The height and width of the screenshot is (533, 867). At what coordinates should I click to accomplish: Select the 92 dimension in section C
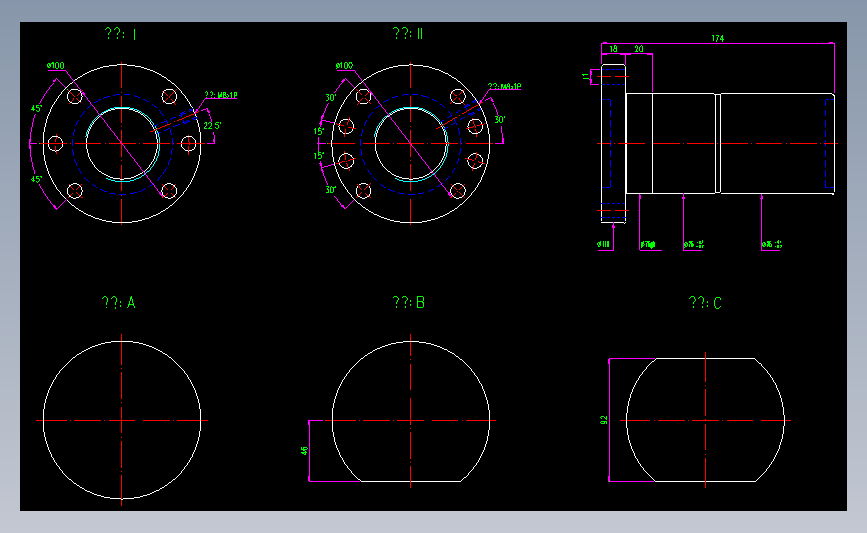coord(604,420)
